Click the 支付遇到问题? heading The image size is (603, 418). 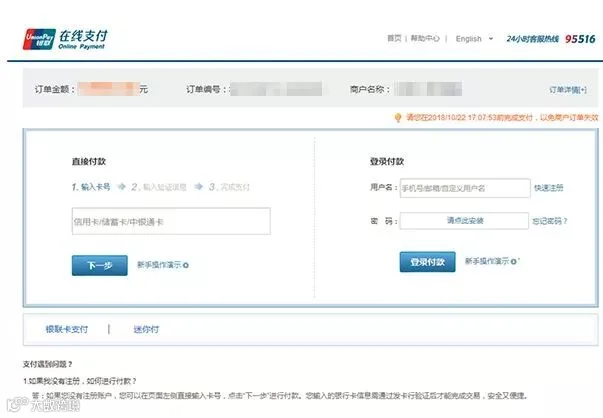(x=48, y=364)
